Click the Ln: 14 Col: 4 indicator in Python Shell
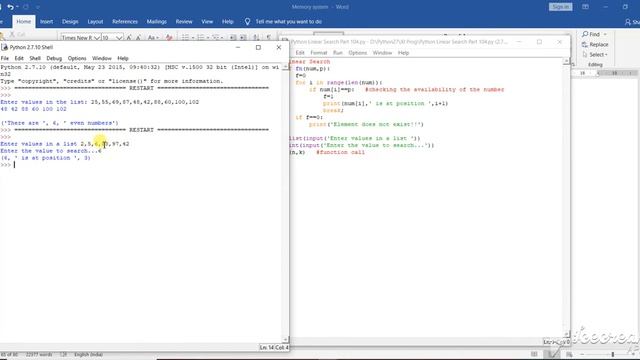 point(274,347)
